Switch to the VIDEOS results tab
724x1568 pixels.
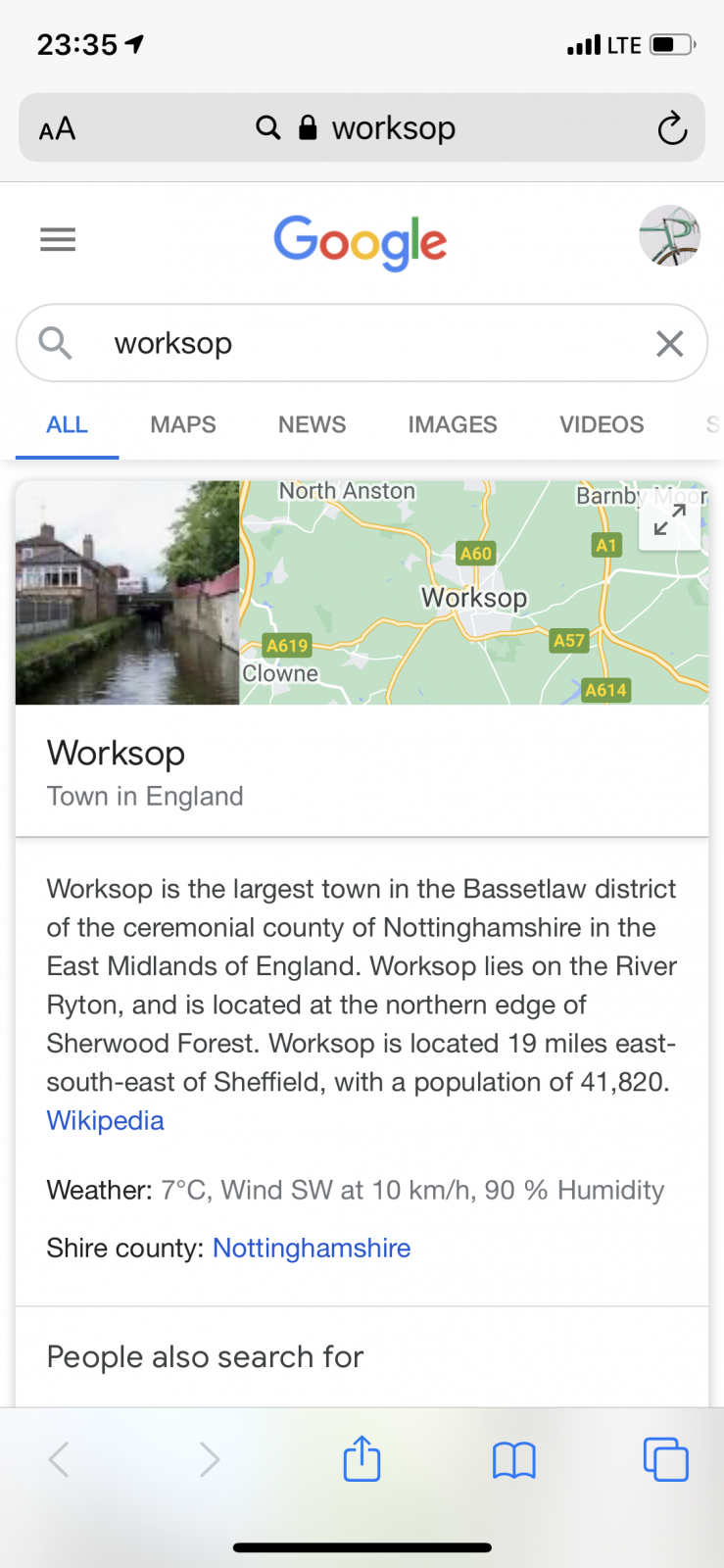click(x=602, y=424)
